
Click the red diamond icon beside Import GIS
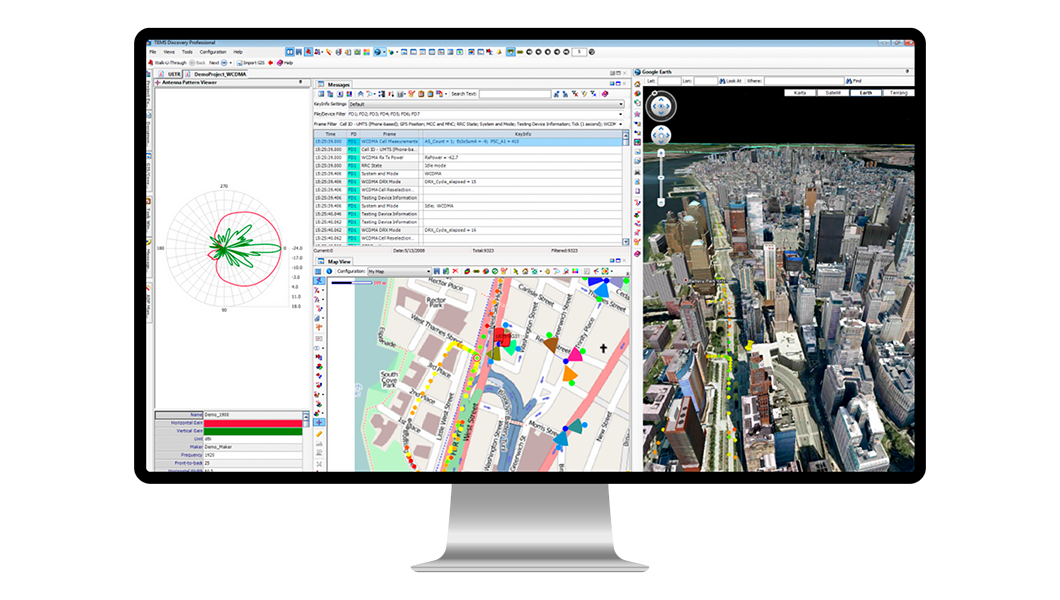tap(270, 63)
